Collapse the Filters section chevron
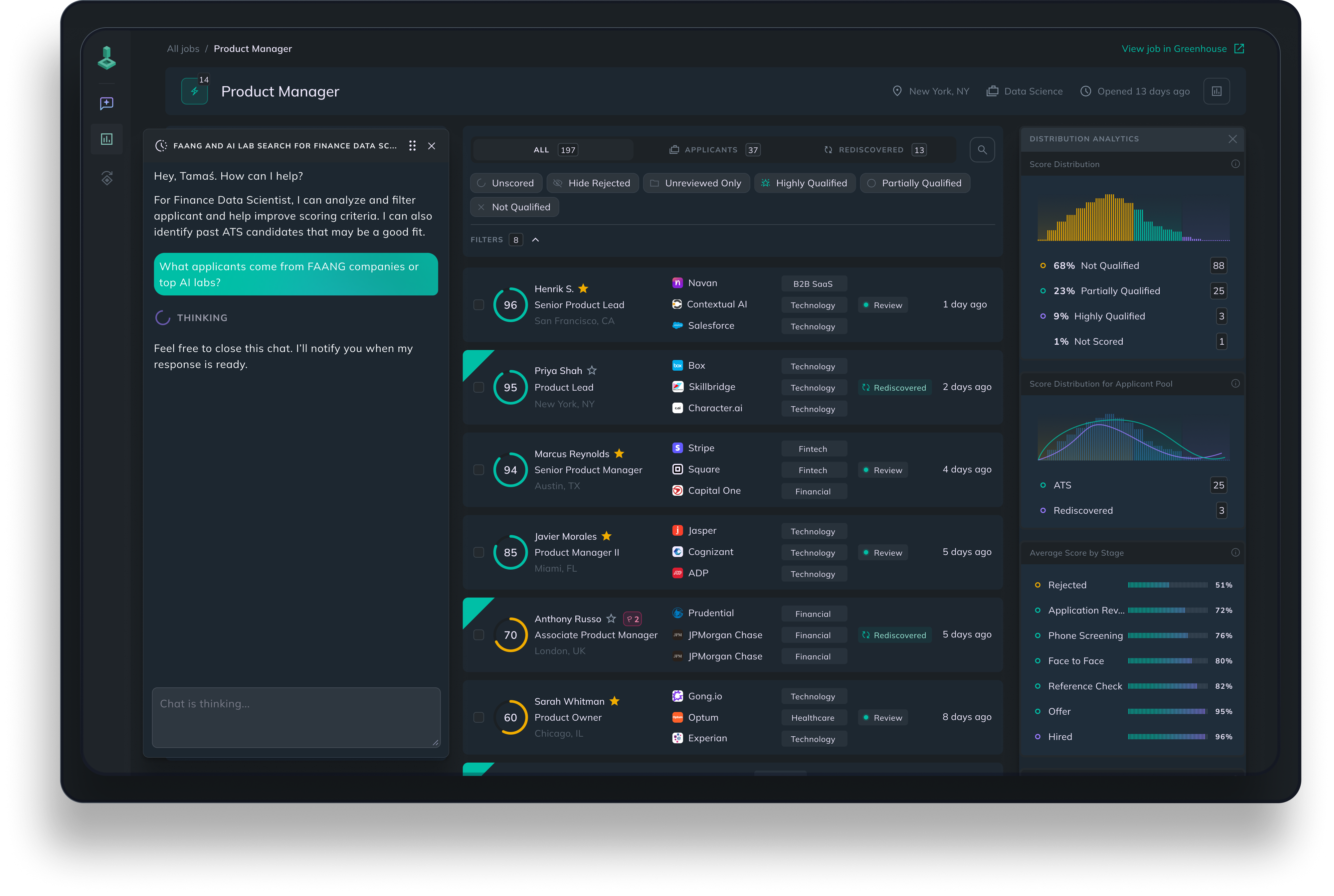1334x896 pixels. coord(535,240)
